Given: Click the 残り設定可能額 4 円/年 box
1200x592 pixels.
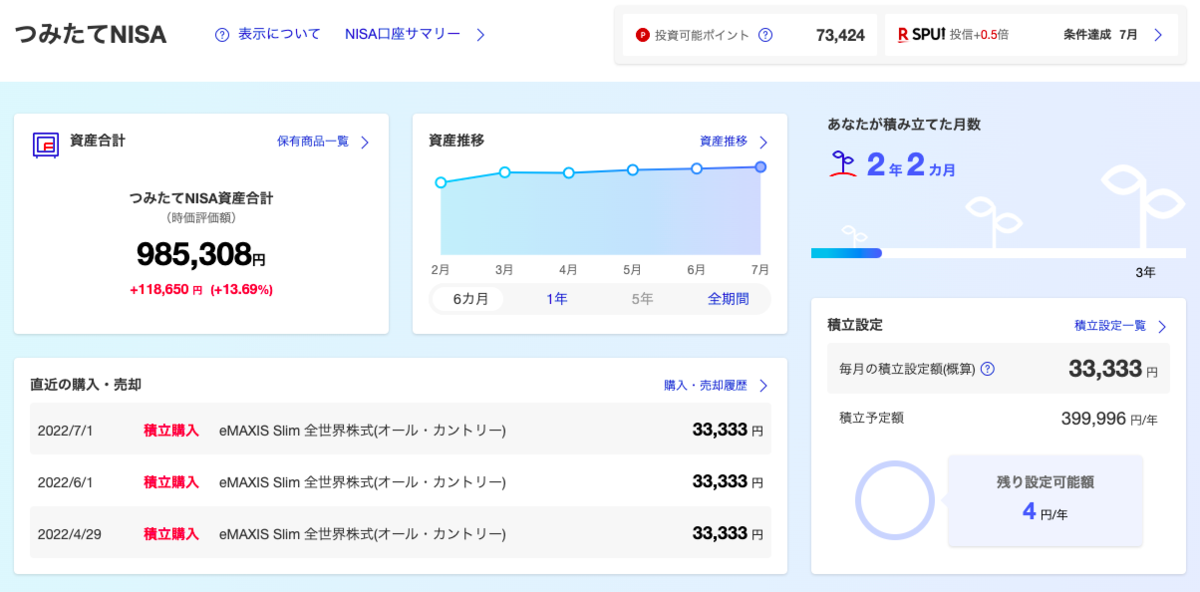Looking at the screenshot, I should click(1045, 501).
